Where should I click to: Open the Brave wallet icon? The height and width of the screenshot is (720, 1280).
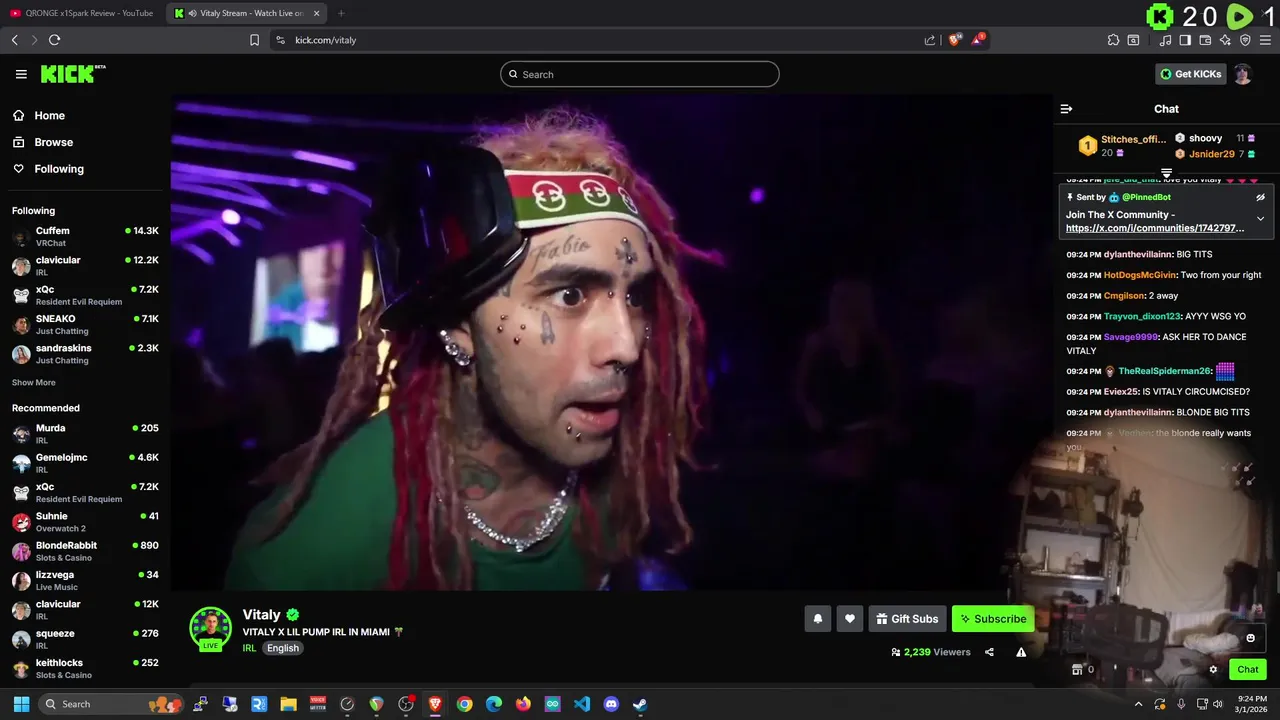click(x=1205, y=40)
